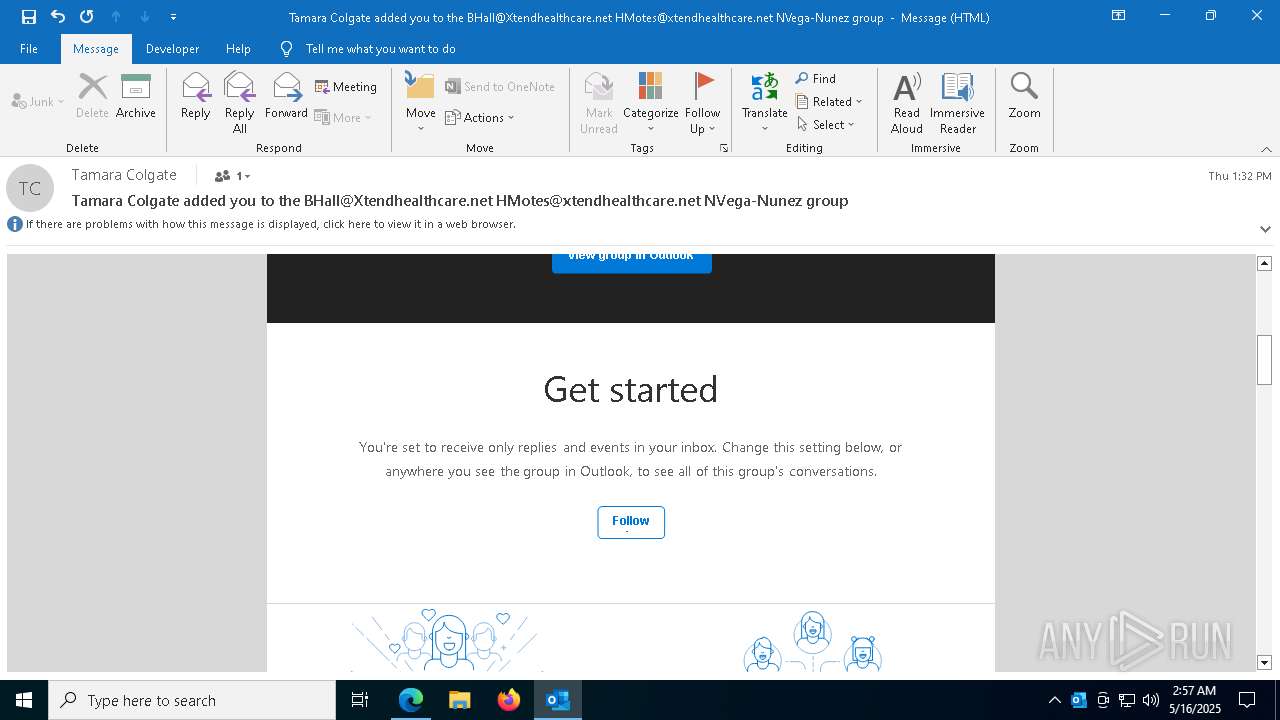Archive this message
The image size is (1280, 720).
coord(136,97)
